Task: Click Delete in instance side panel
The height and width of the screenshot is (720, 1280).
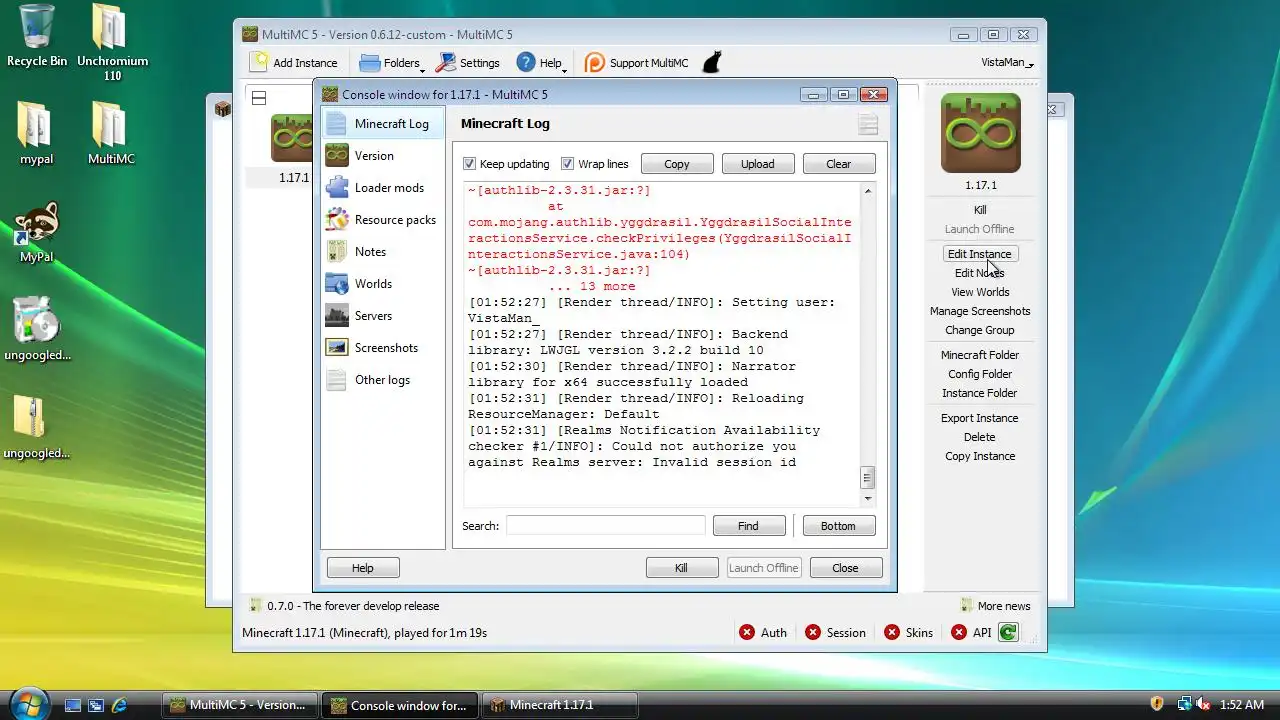Action: [980, 437]
